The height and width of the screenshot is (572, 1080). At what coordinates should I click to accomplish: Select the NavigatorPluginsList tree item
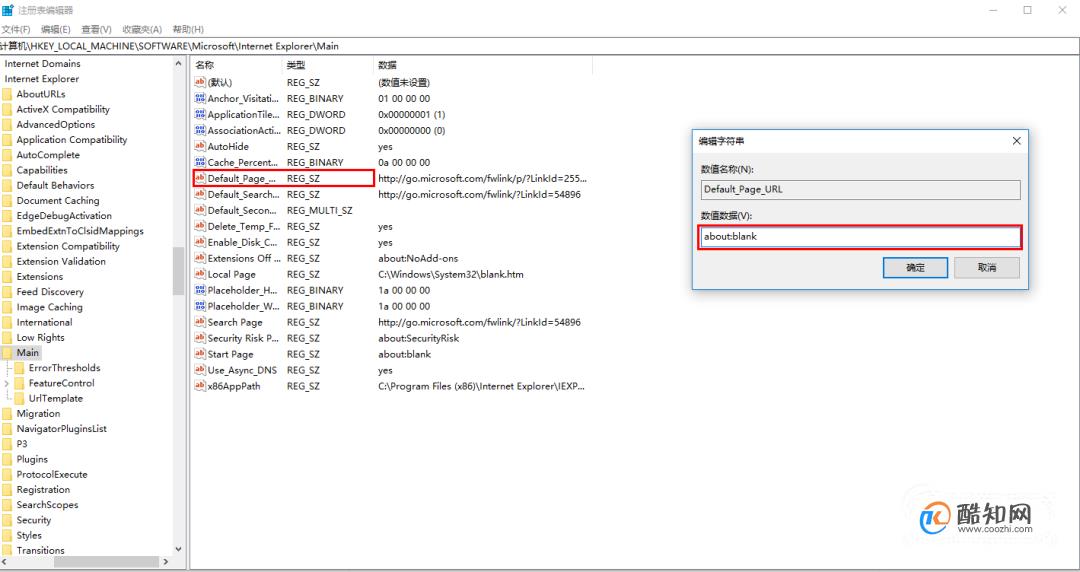click(62, 429)
